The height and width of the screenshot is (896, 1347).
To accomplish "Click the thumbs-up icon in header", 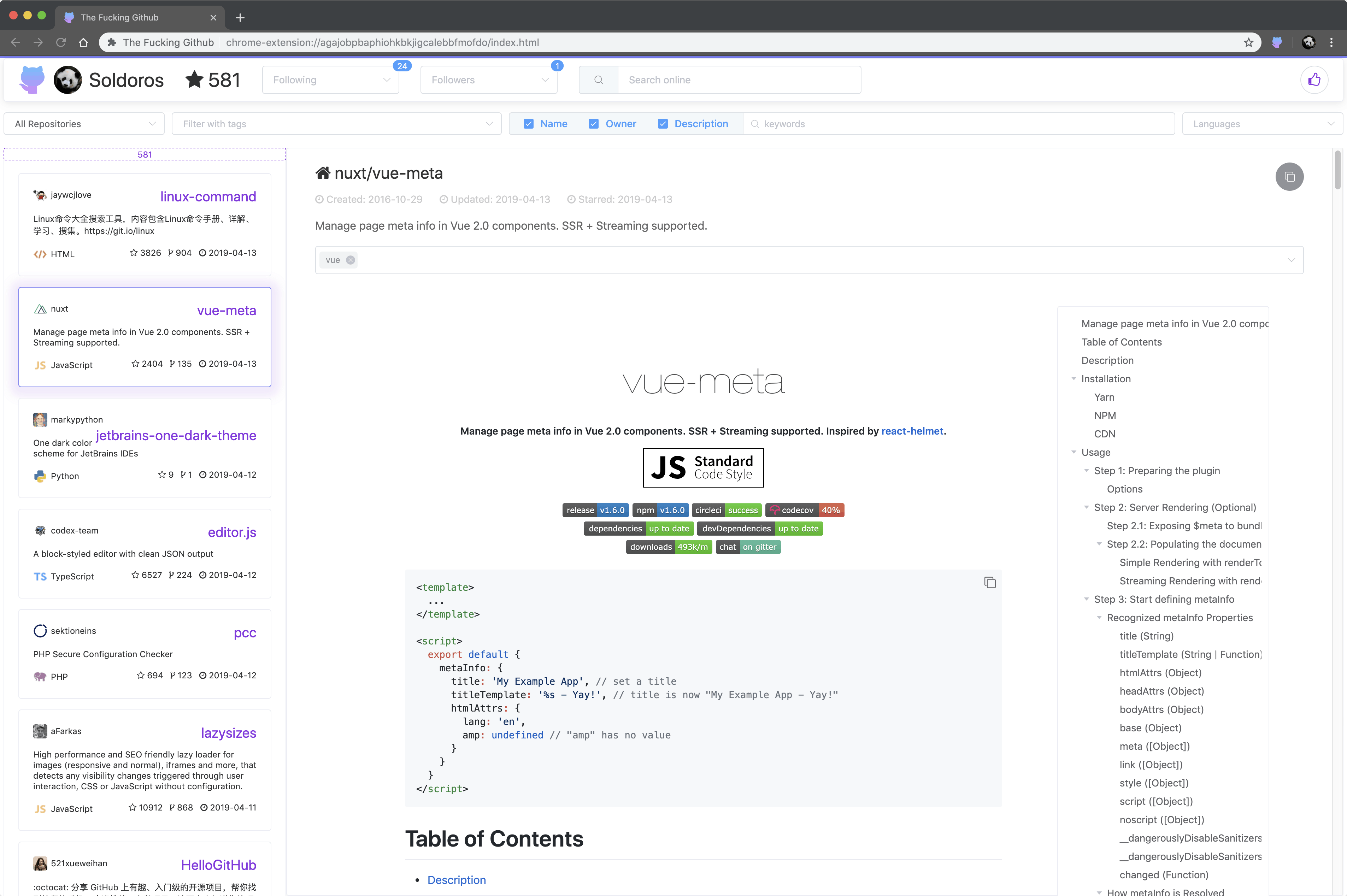I will point(1314,80).
